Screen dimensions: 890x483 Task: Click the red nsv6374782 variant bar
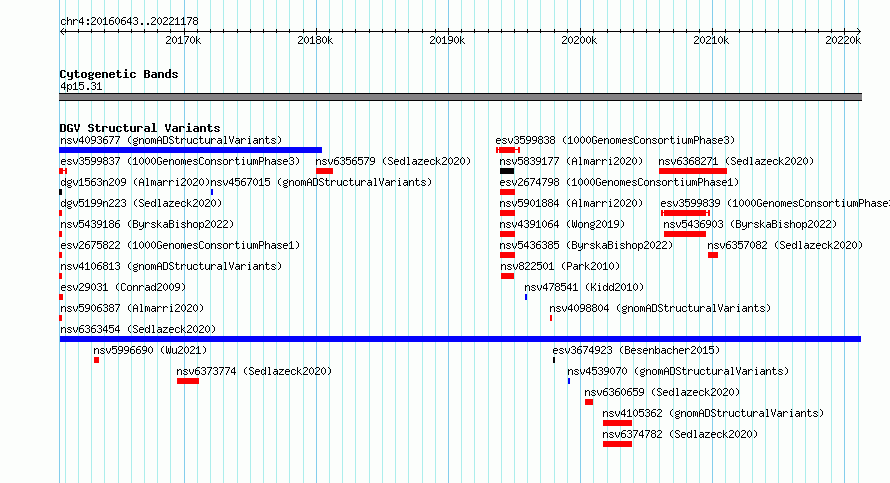click(x=618, y=444)
